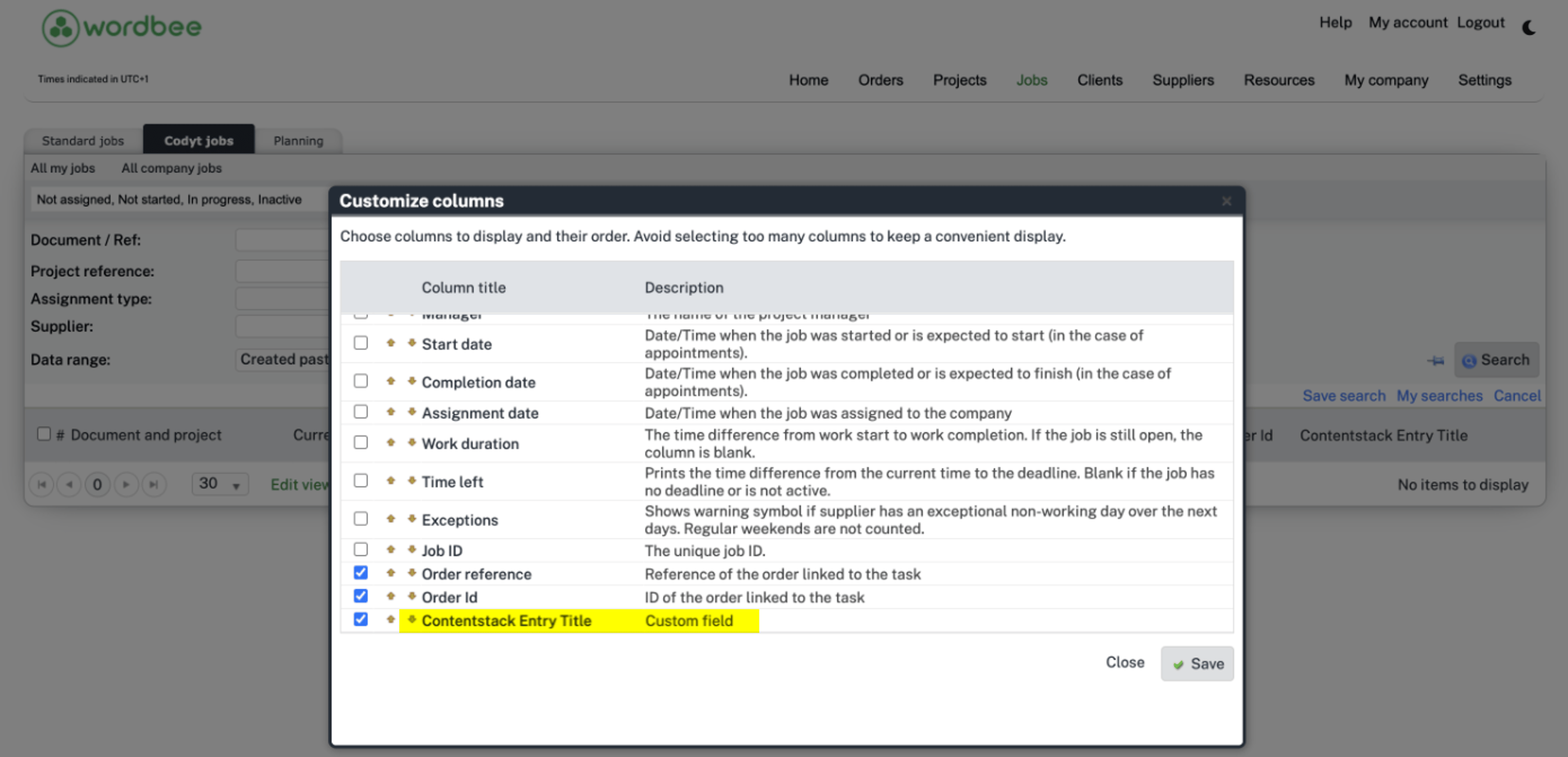1568x757 pixels.
Task: Enable the Completion date column checkbox
Action: coord(361,381)
